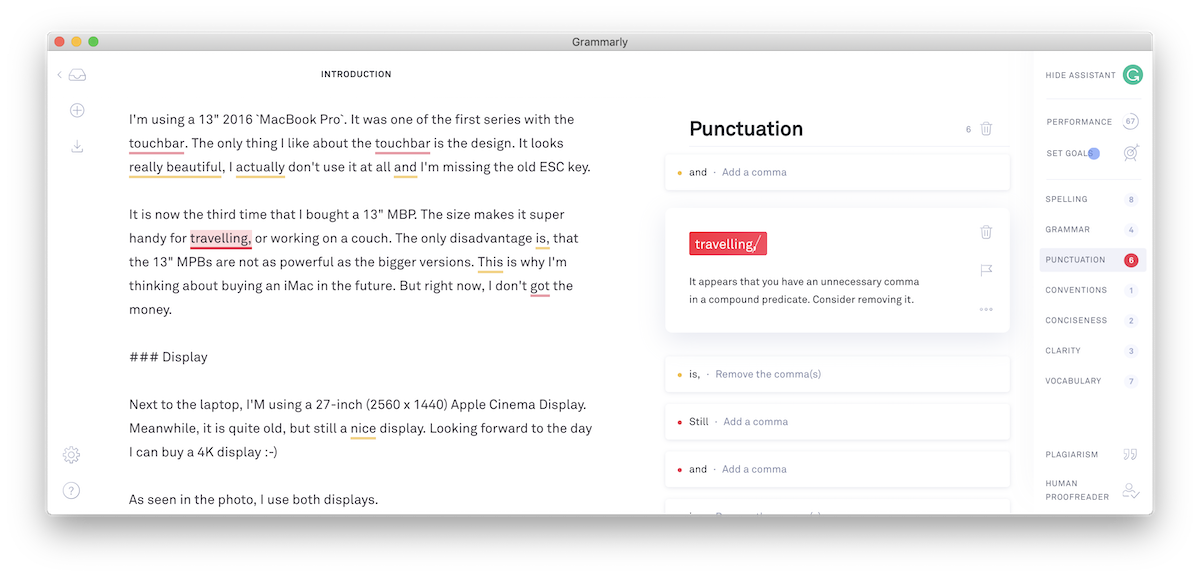Select the Conciseness category

(1091, 321)
